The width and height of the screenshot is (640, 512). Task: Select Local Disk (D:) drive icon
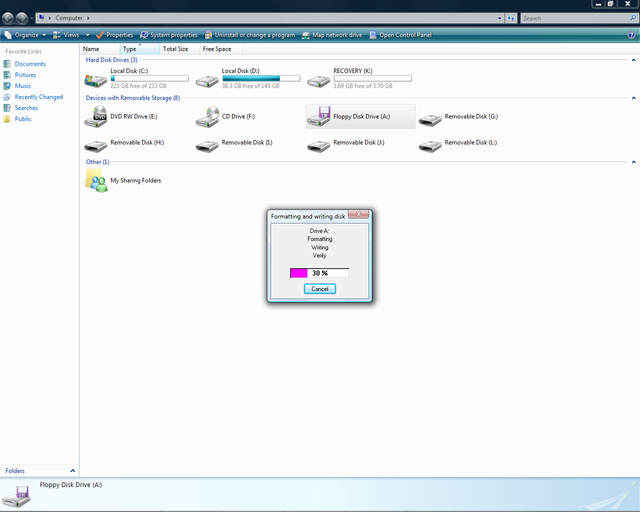pyautogui.click(x=208, y=78)
